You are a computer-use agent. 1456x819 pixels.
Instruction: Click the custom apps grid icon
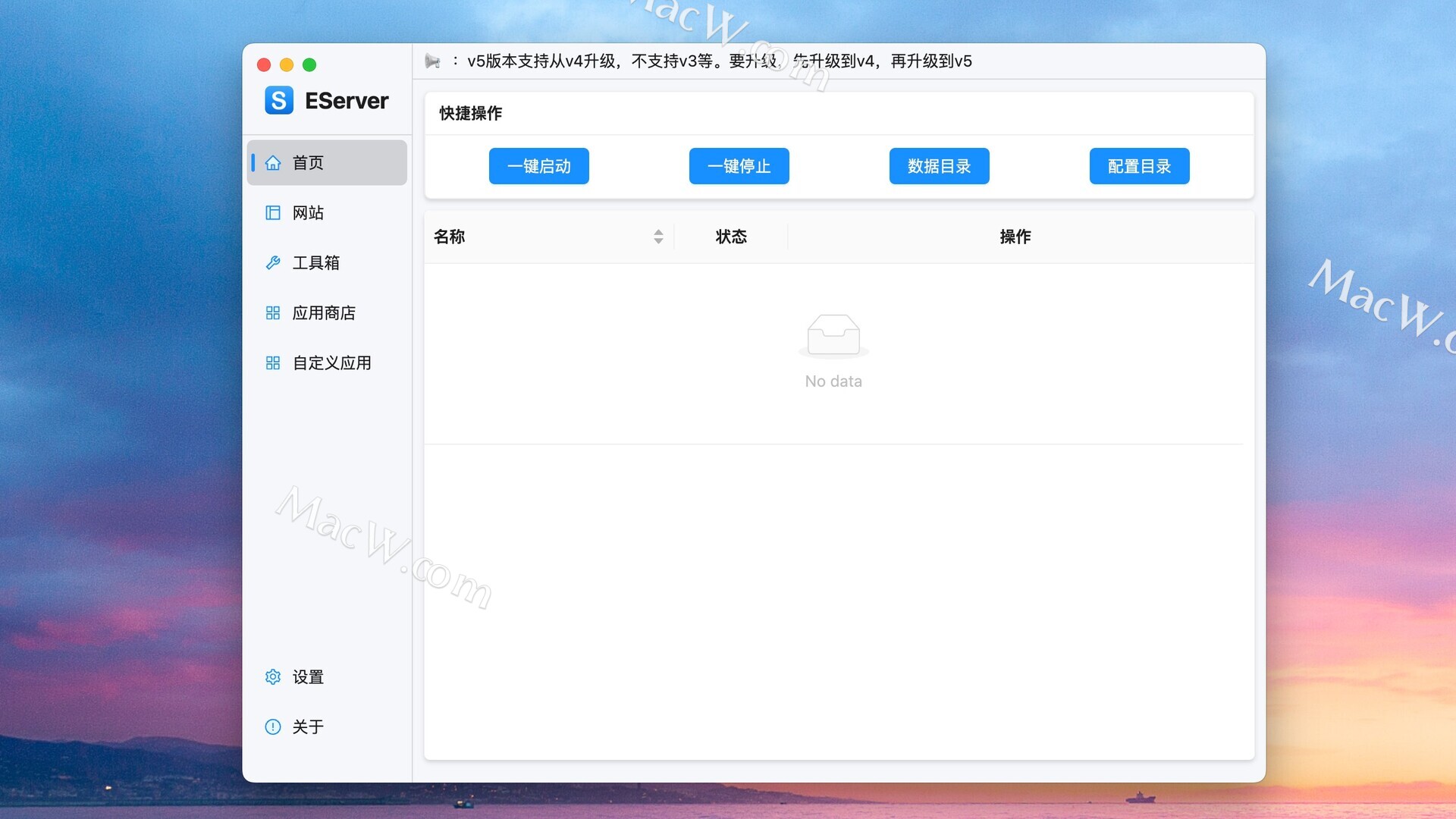pos(273,363)
